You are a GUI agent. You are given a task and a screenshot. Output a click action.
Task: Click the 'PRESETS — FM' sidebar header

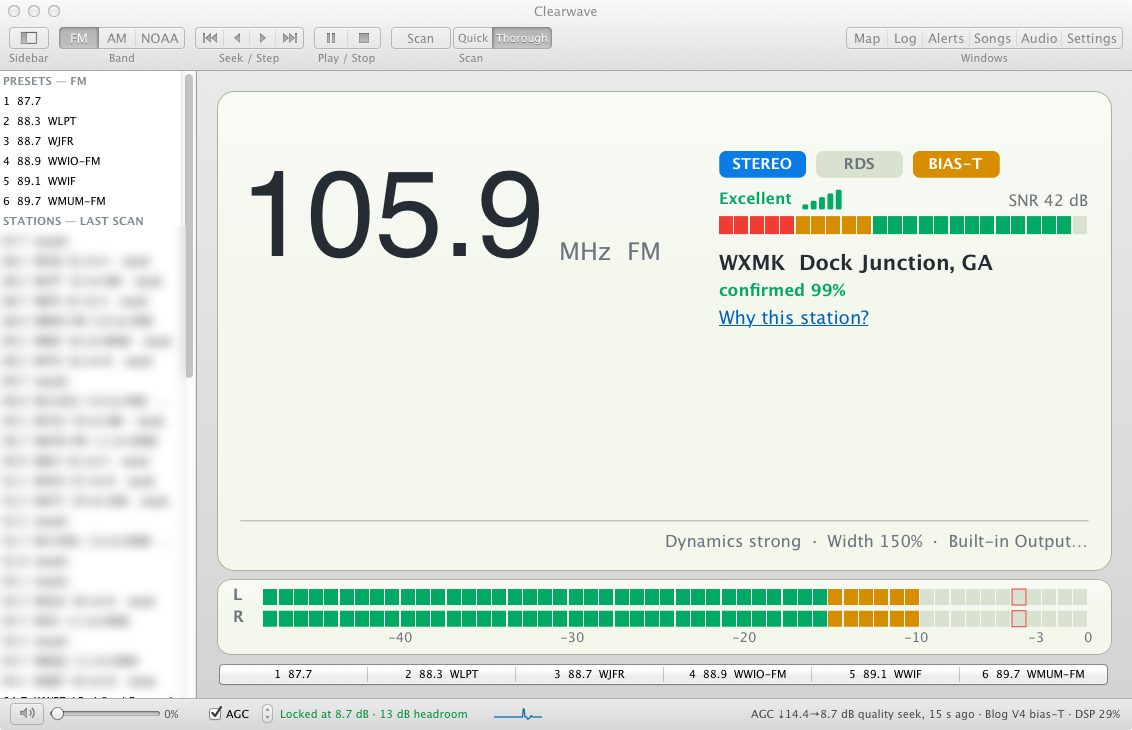click(x=45, y=81)
